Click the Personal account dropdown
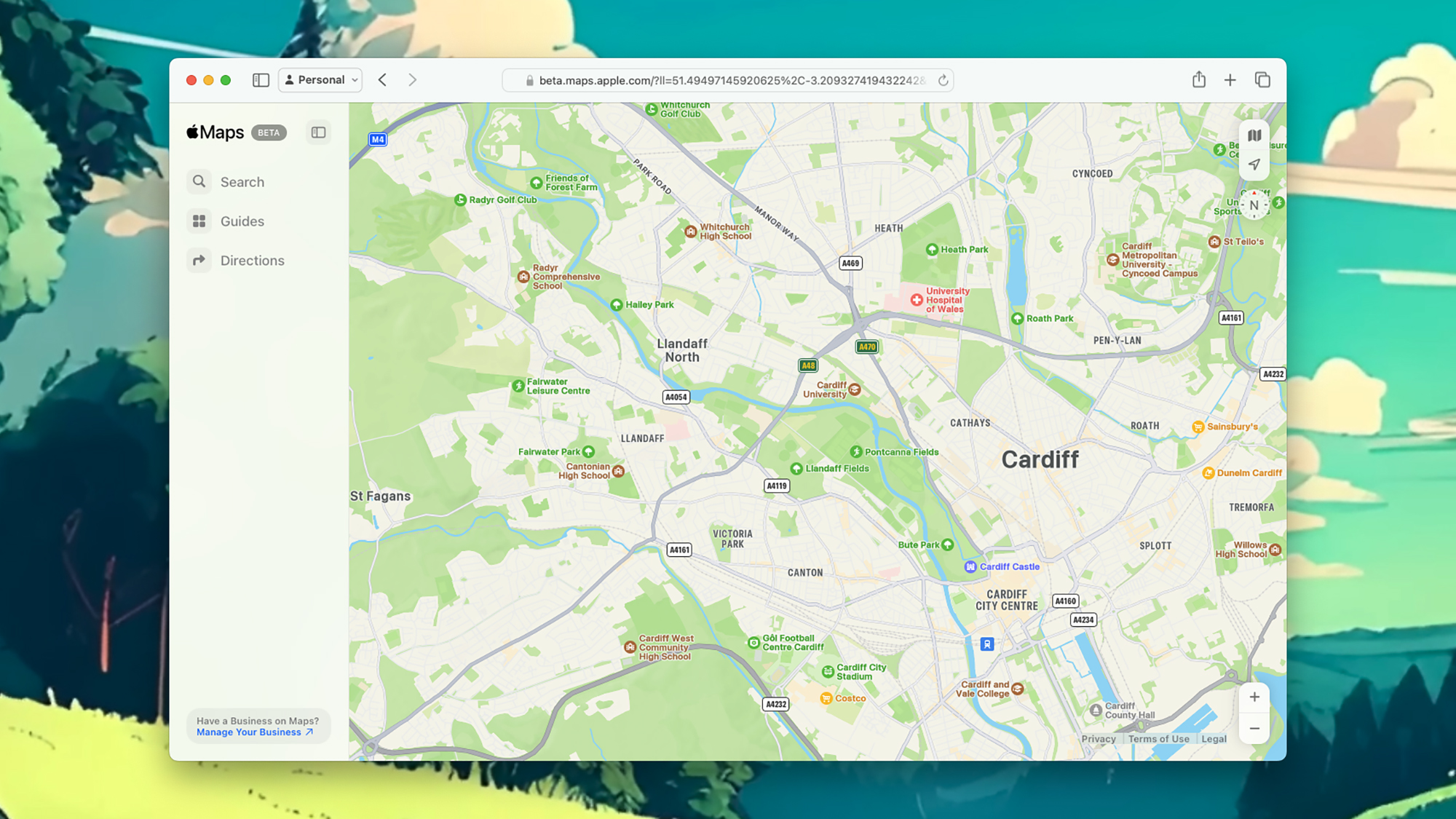Screen dimensions: 1456x819 coord(319,79)
